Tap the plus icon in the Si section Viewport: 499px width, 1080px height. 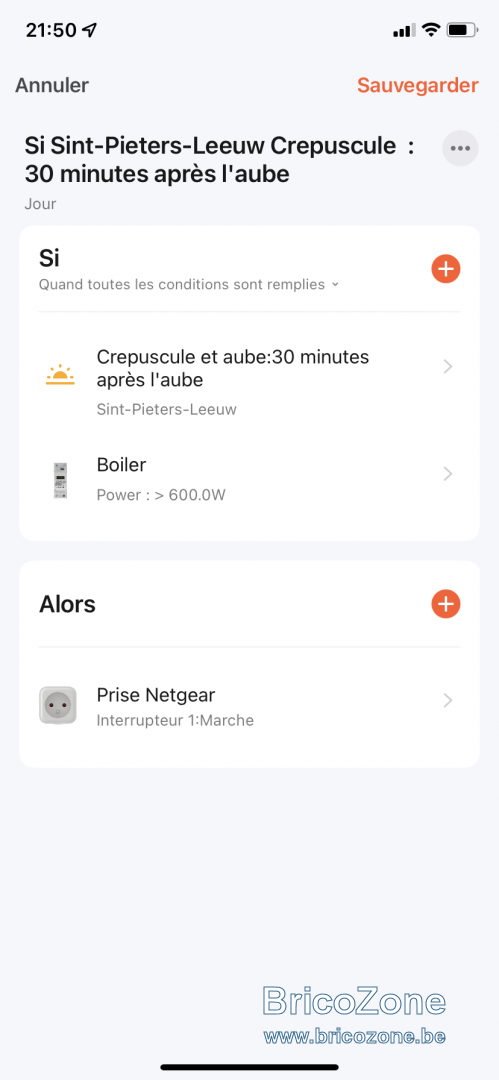point(445,269)
